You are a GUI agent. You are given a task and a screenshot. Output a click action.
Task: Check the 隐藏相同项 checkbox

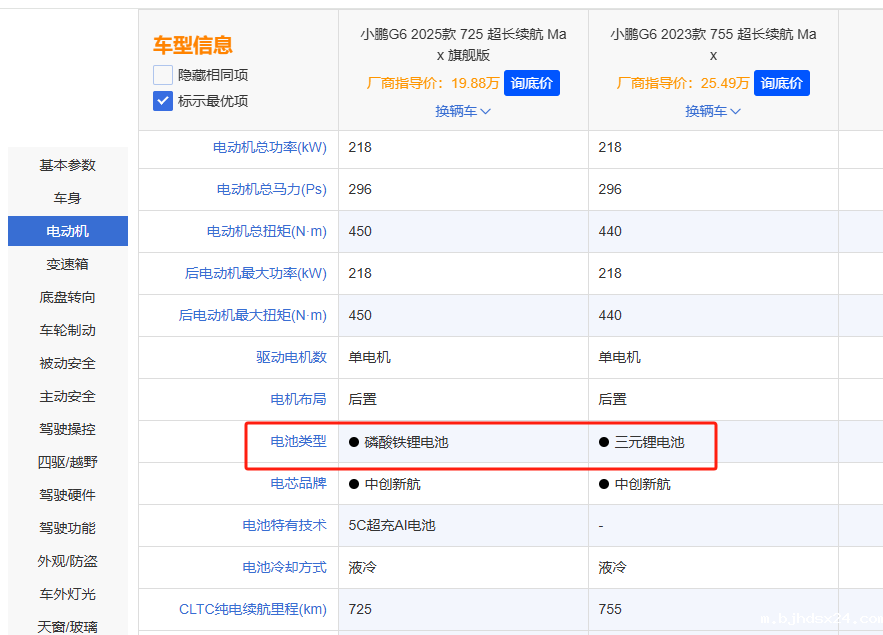163,75
